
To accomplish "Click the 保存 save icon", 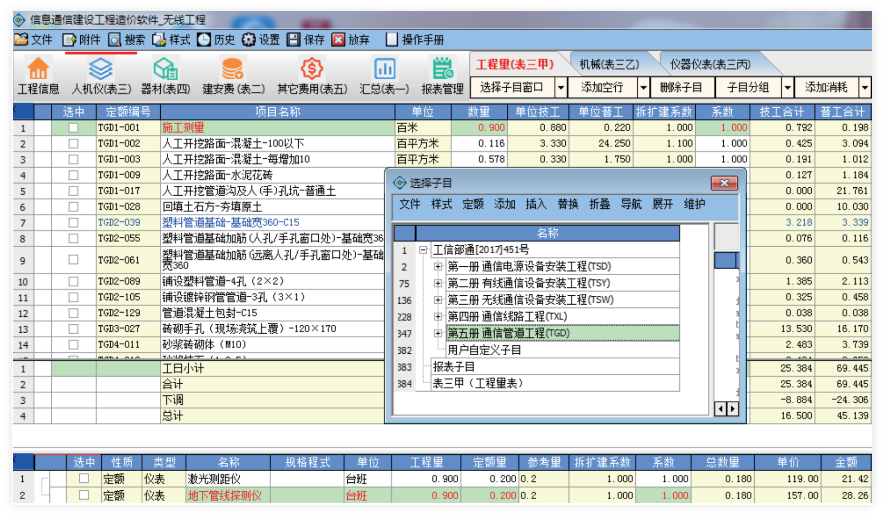I will pyautogui.click(x=293, y=40).
